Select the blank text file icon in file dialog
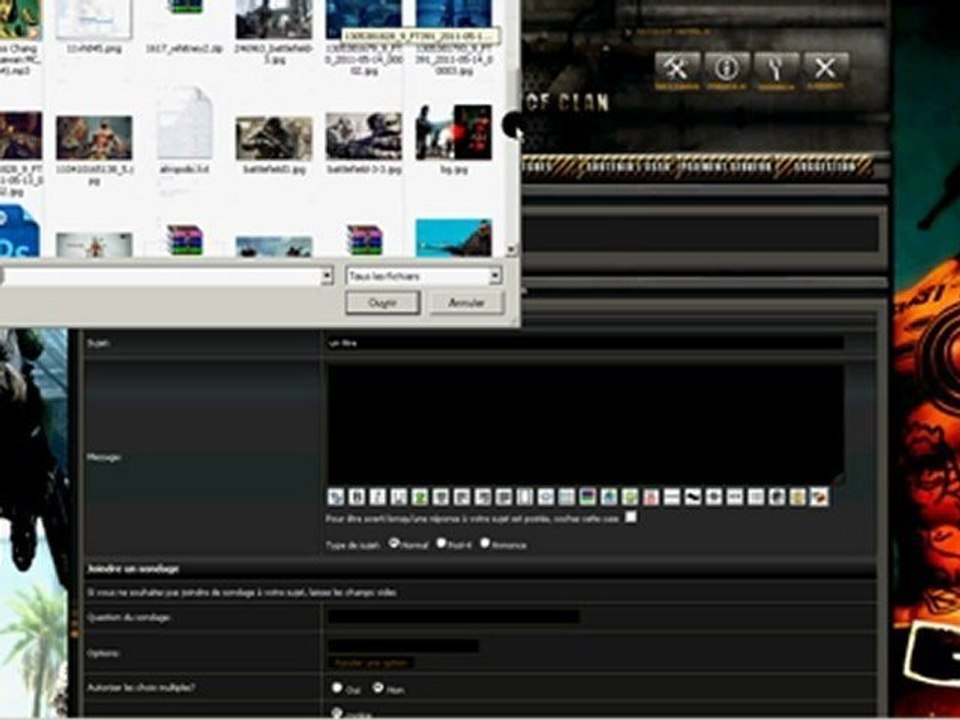Image resolution: width=960 pixels, height=720 pixels. pyautogui.click(x=184, y=124)
